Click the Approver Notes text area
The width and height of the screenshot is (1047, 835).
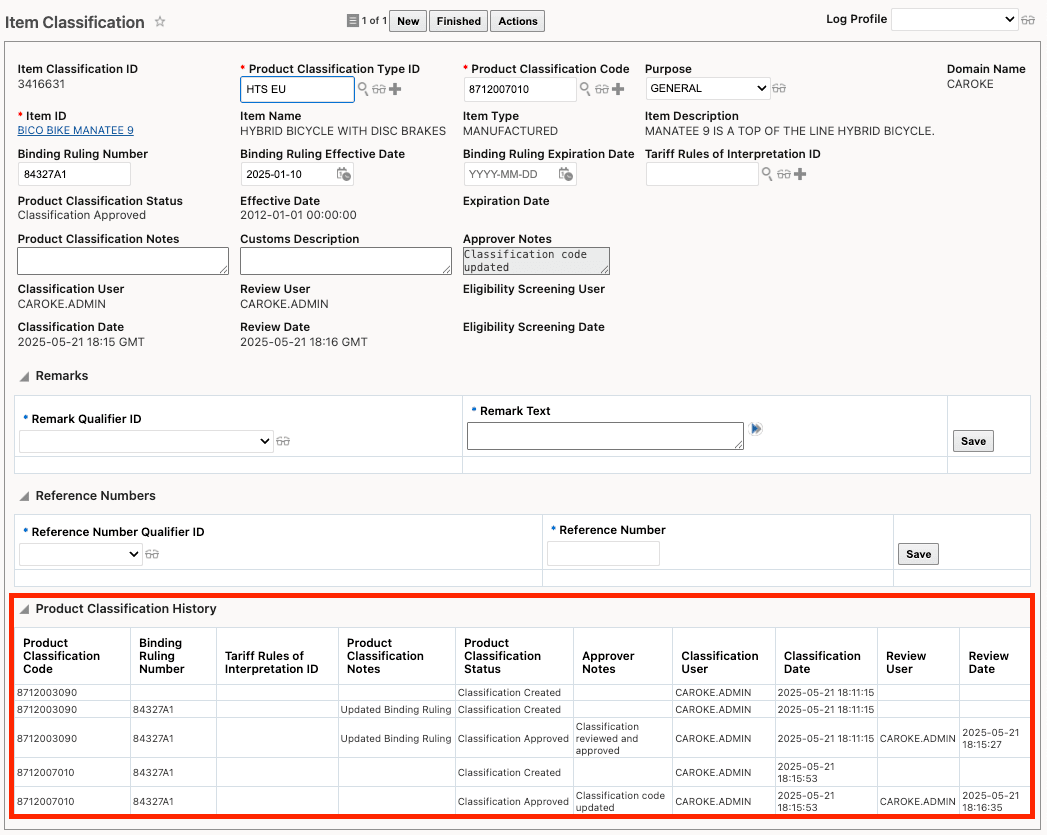tap(536, 261)
